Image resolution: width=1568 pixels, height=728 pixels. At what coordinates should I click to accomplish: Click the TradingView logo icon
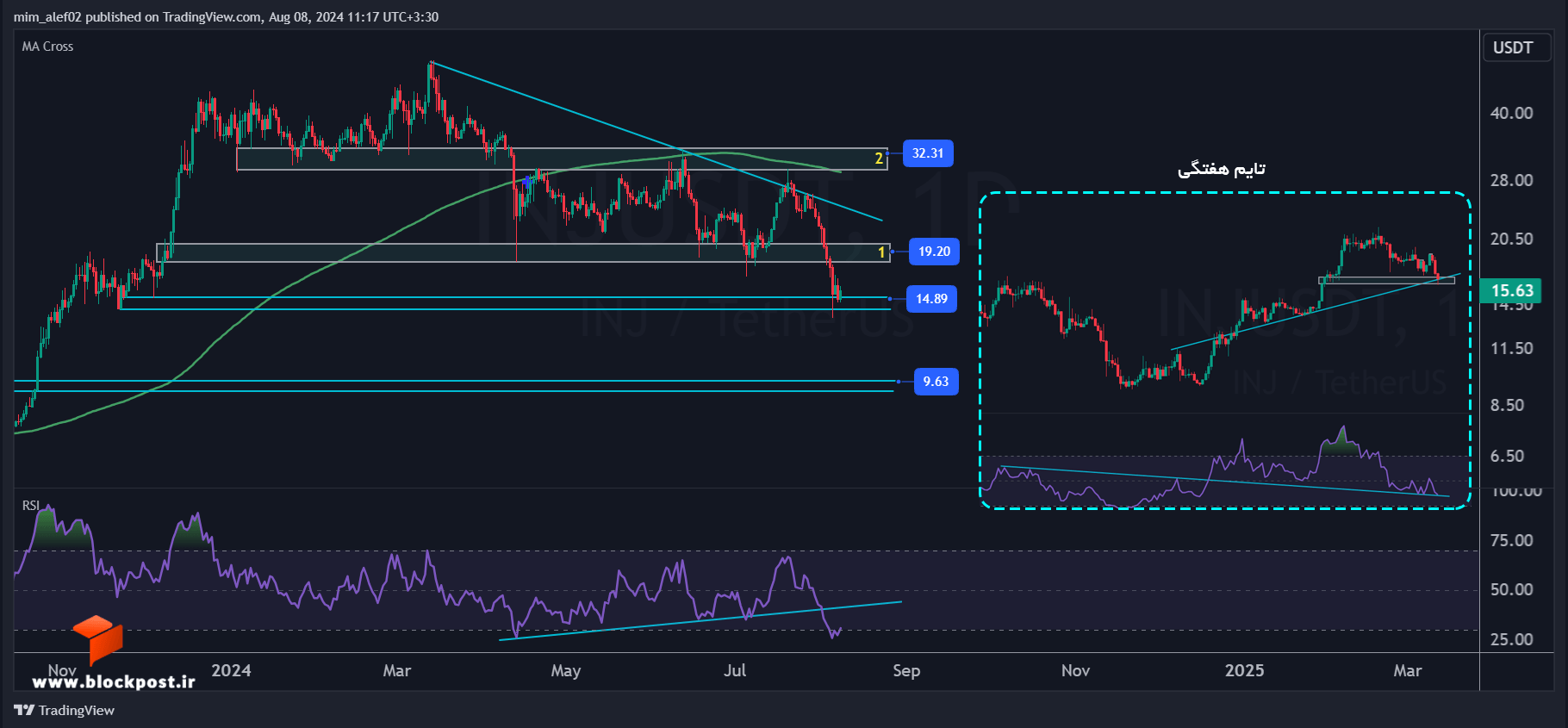(24, 710)
